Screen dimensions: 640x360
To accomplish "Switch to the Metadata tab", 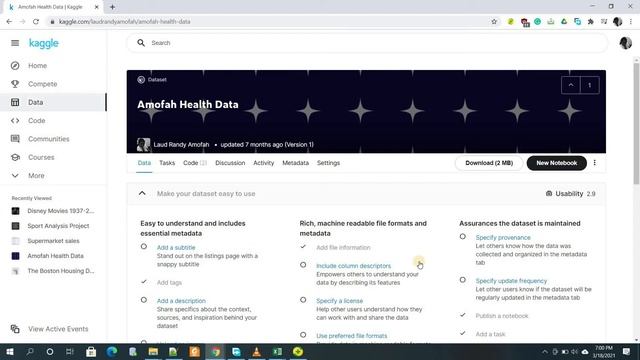I will [296, 163].
